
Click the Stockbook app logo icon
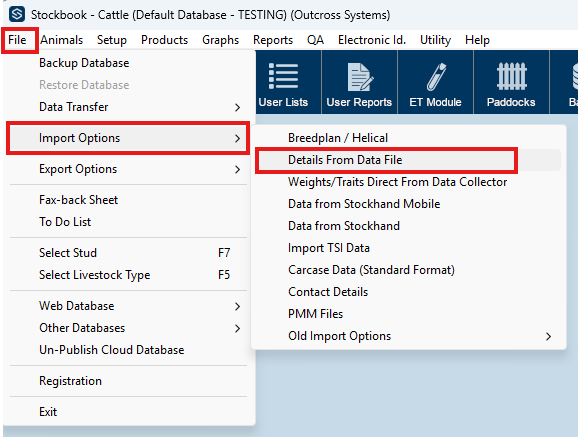(17, 15)
